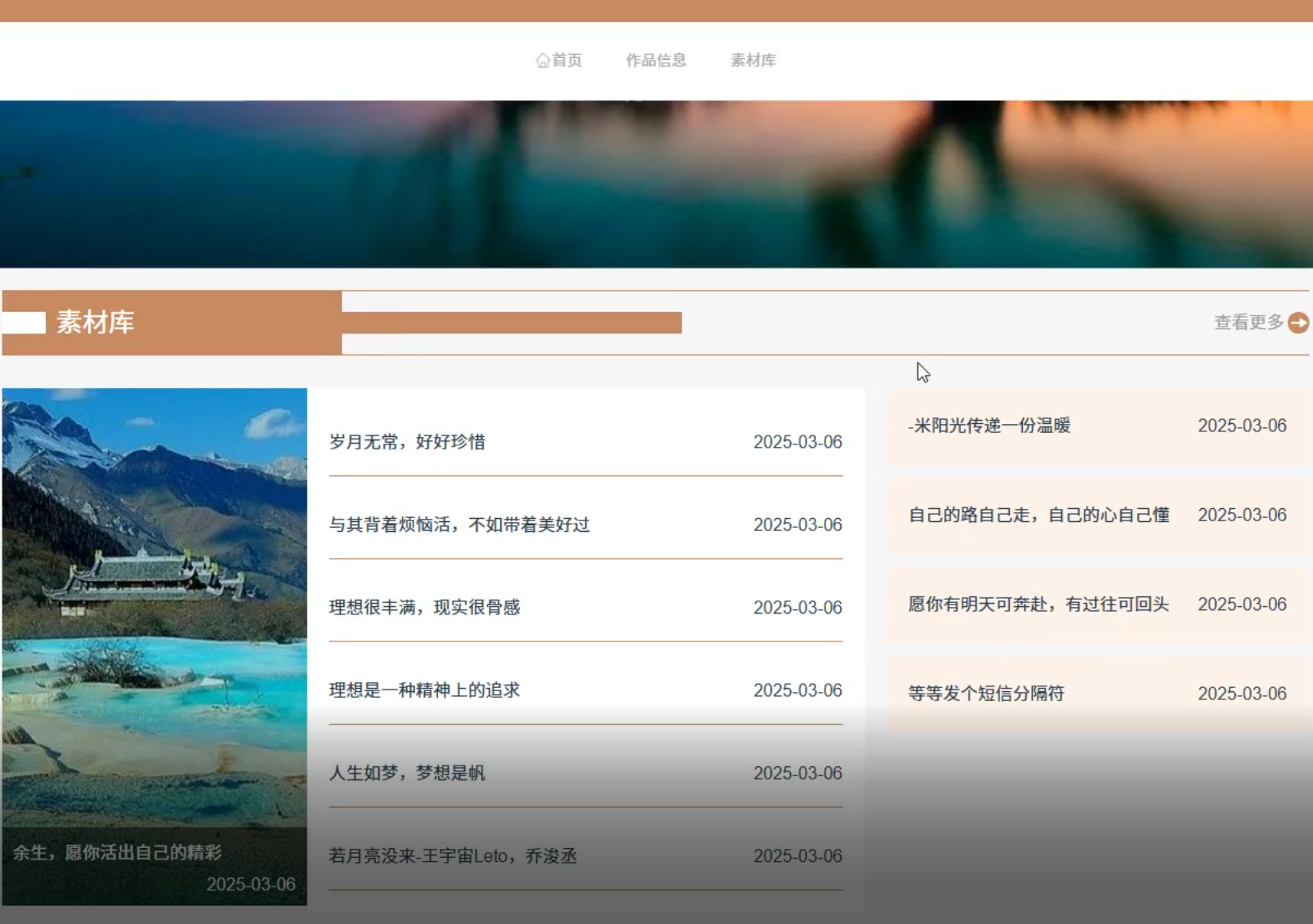Click the home icon beside 首页
The height and width of the screenshot is (924, 1313).
(543, 60)
